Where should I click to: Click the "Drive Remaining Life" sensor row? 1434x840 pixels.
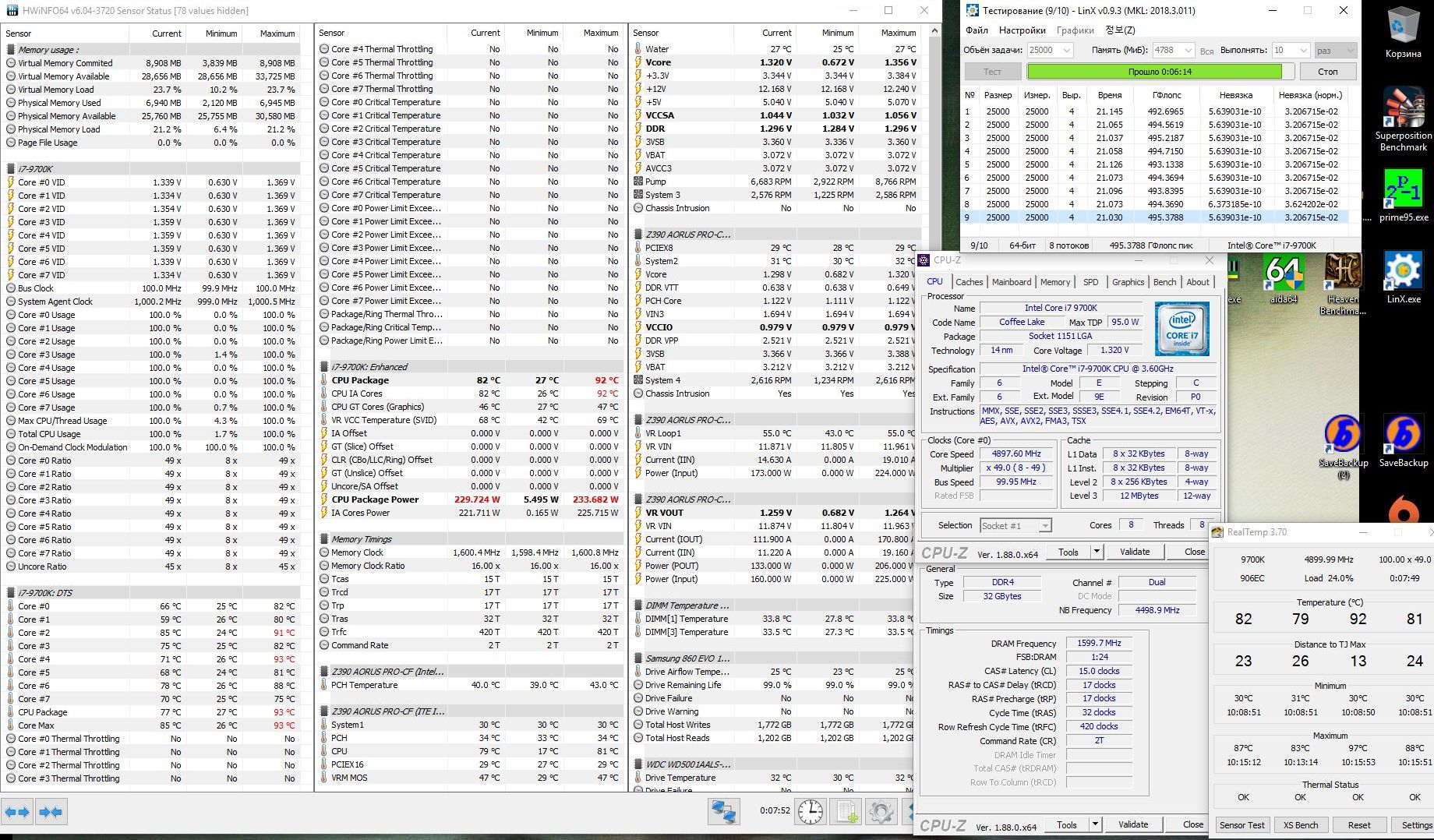pyautogui.click(x=773, y=685)
